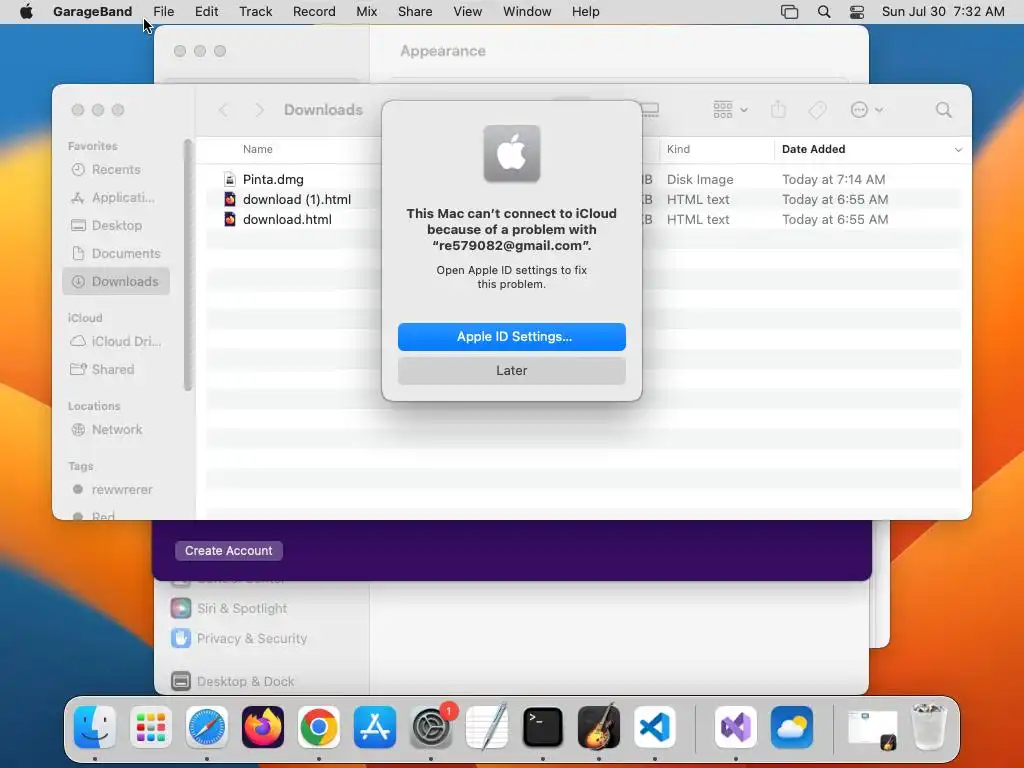Click the Create Account button

[229, 551]
